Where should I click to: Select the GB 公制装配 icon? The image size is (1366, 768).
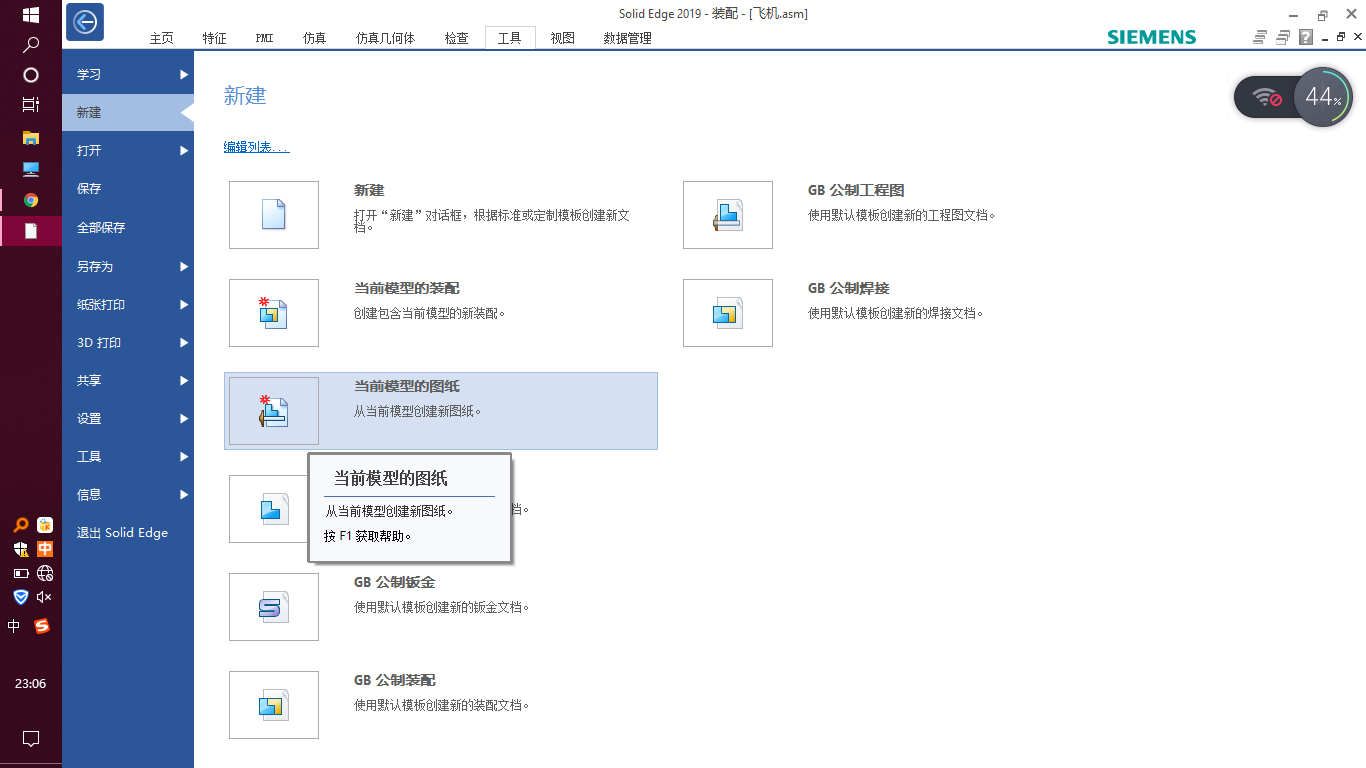[x=273, y=704]
